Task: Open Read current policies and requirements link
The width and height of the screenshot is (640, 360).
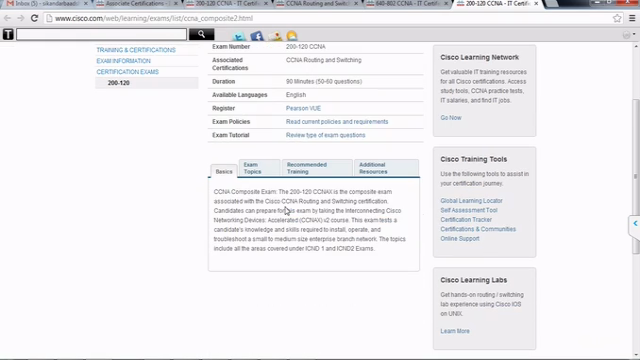Action: 337,122
